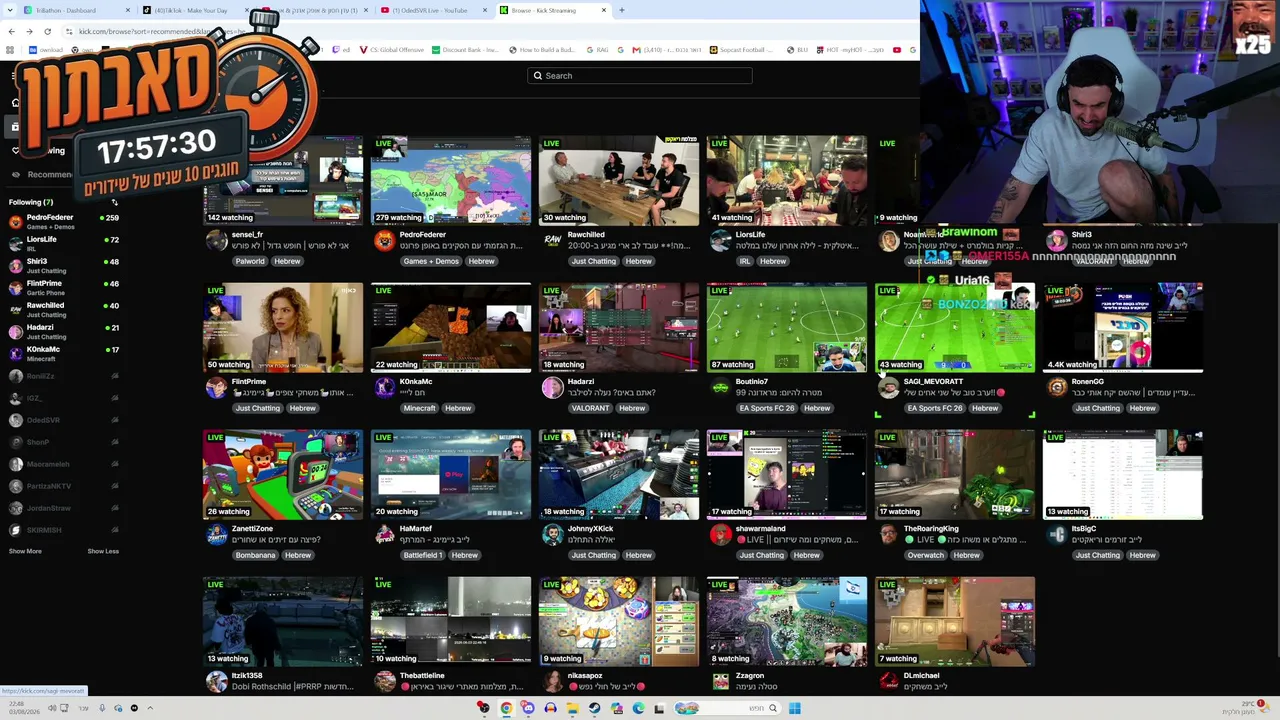Screen dimensions: 1280x720
Task: Click the Hebrew tag under HaMartef
Action: [464, 555]
